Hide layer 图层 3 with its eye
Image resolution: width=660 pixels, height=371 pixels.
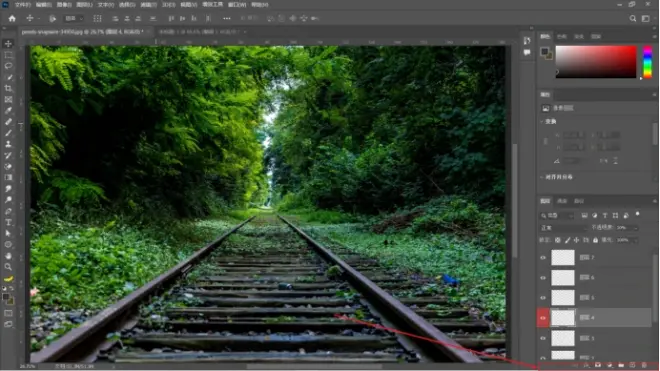(x=543, y=338)
